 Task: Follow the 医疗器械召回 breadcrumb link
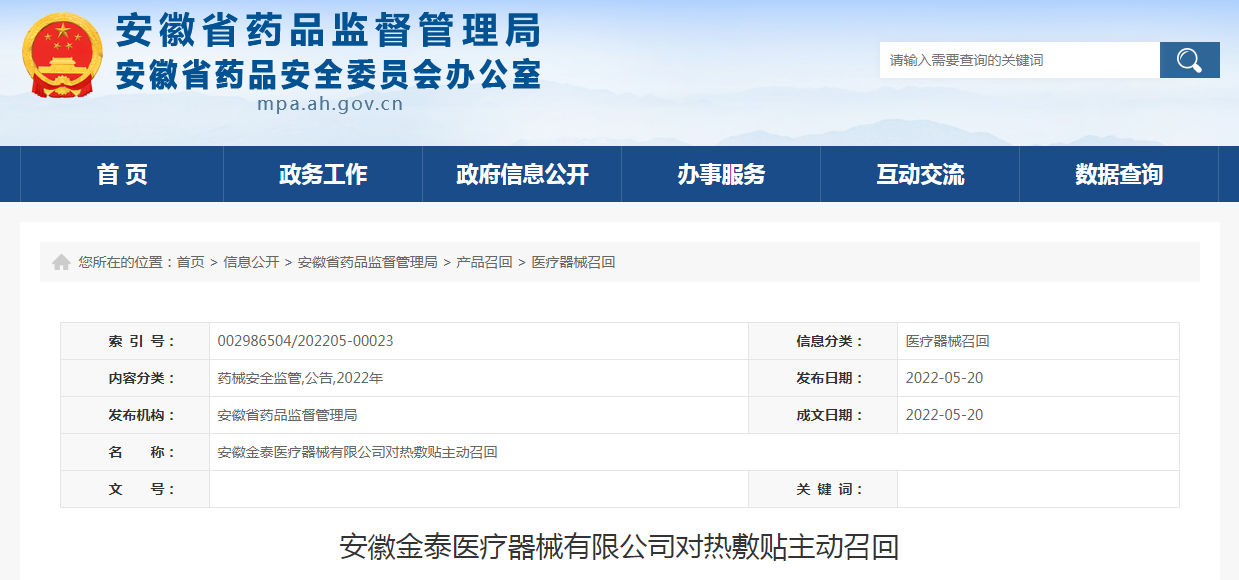tap(573, 262)
